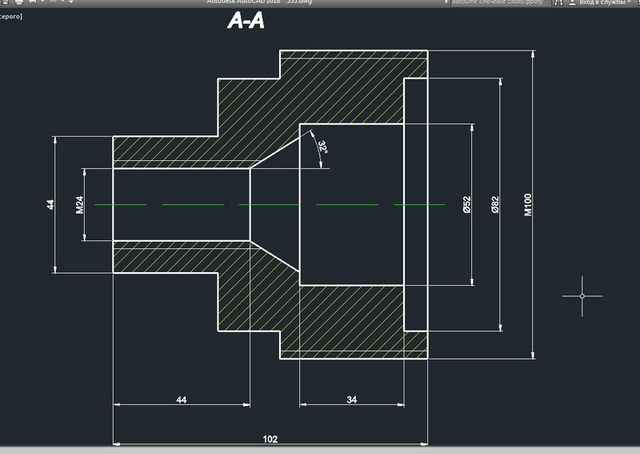Select the vertical 44 dimension text
The height and width of the screenshot is (454, 640).
point(50,205)
